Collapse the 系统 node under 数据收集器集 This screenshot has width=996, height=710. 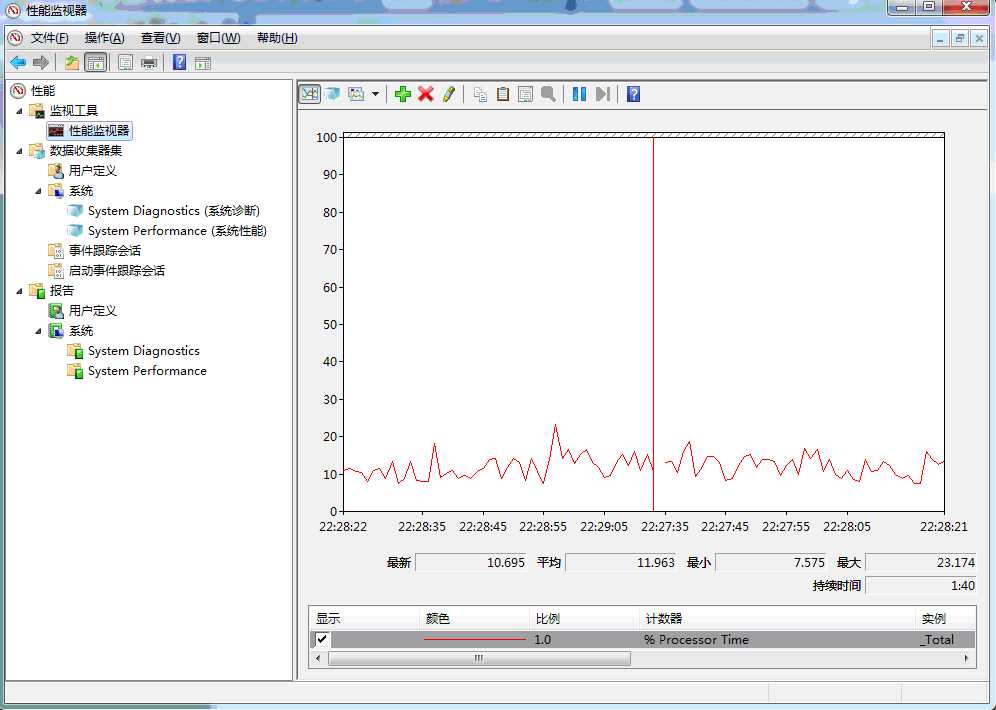(x=38, y=191)
